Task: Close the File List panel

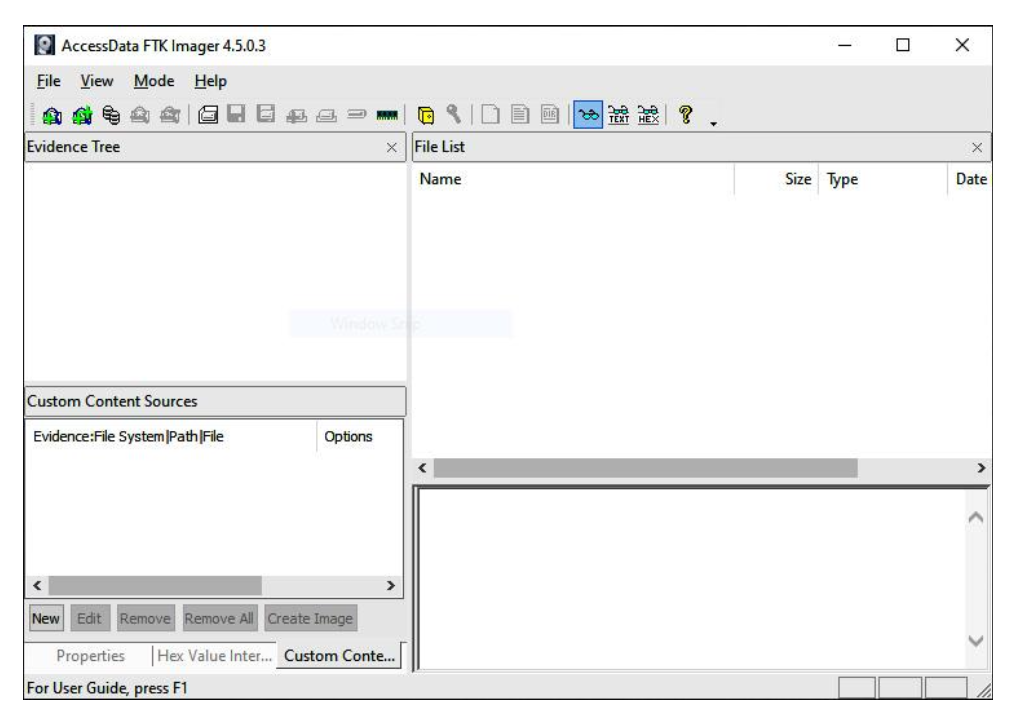Action: [x=977, y=148]
